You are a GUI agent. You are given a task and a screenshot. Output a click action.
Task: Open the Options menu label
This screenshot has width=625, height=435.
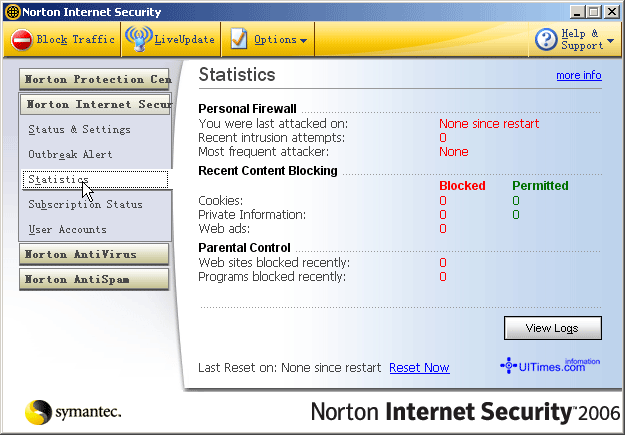coord(275,39)
